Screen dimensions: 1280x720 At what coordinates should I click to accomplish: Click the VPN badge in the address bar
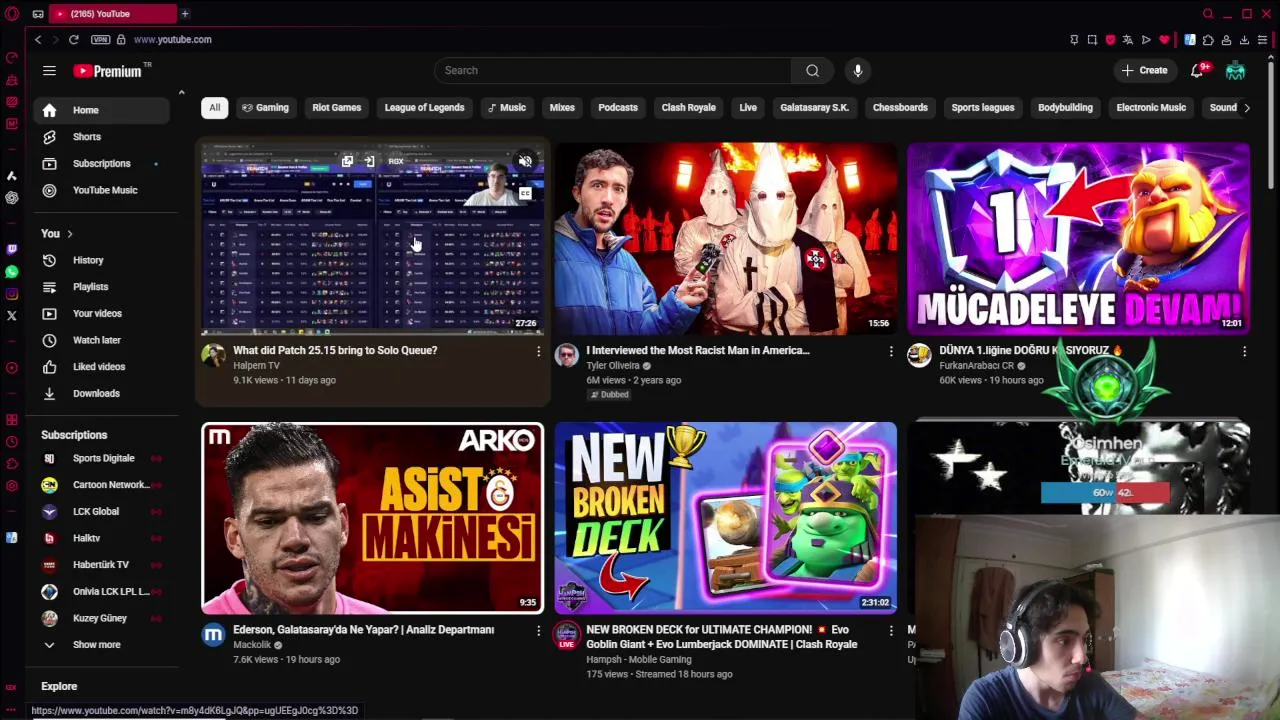[x=100, y=40]
